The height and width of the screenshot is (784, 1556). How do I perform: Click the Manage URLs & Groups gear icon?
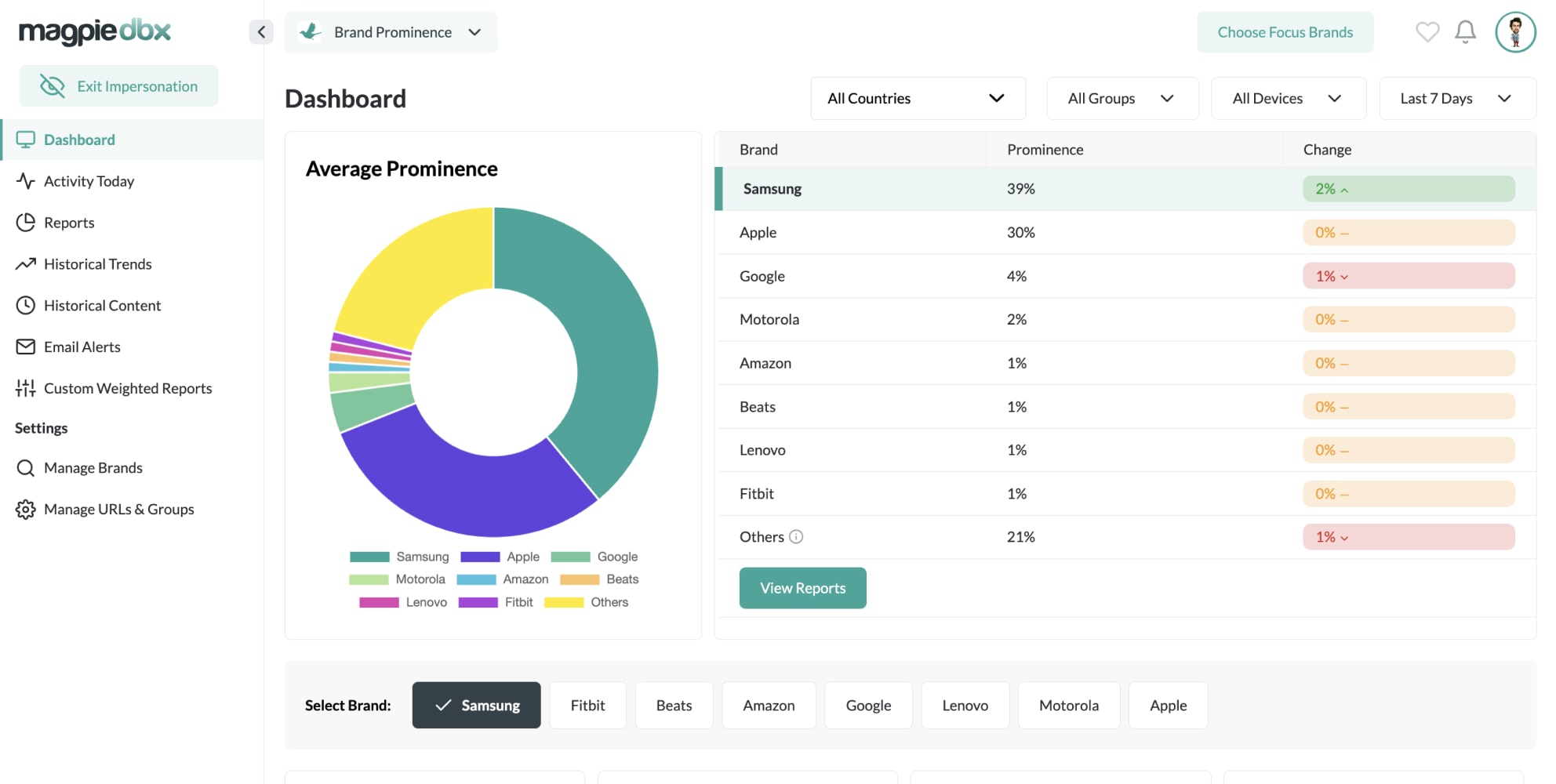click(26, 510)
